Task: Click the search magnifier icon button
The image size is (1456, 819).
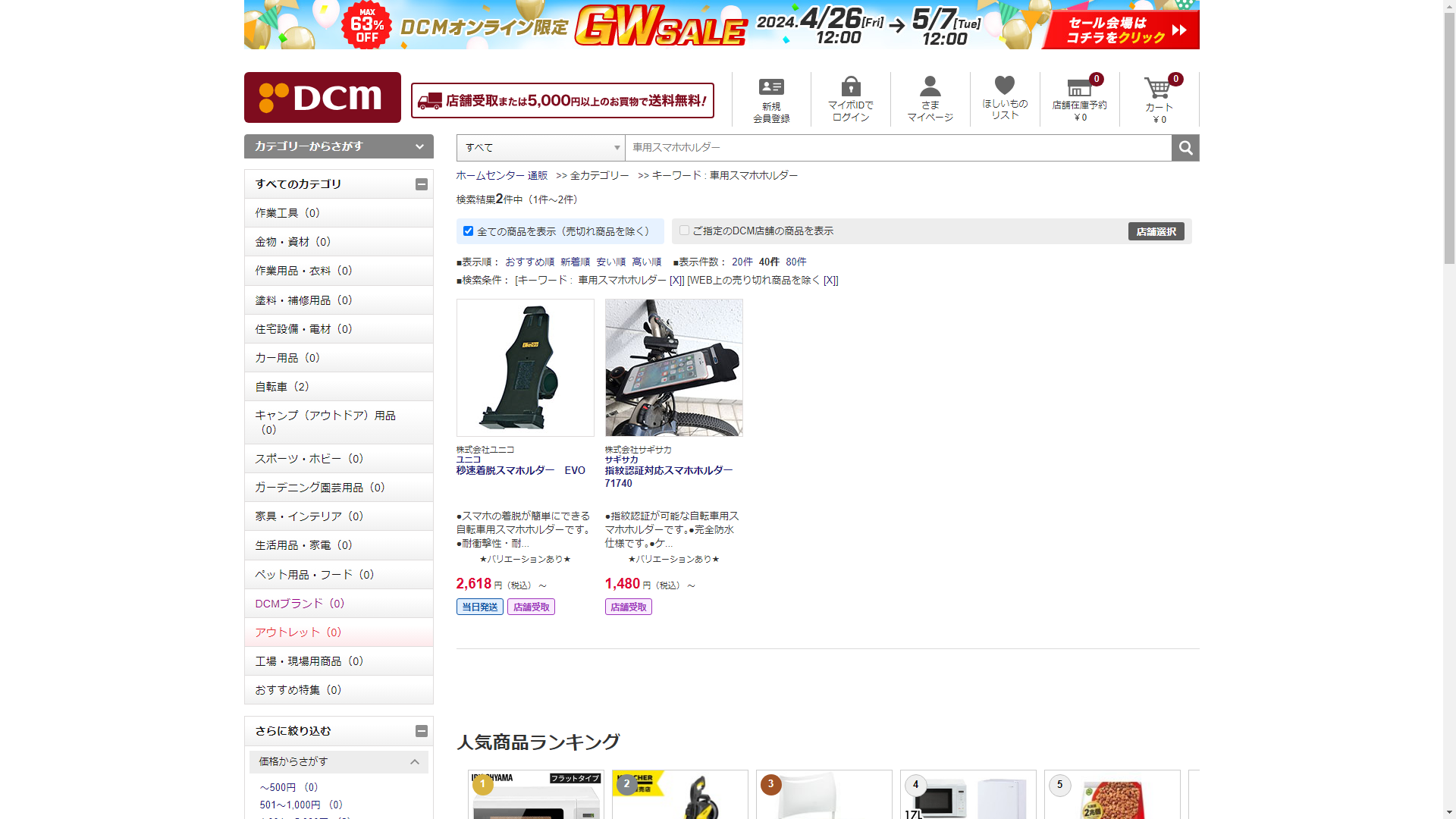Action: tap(1185, 148)
